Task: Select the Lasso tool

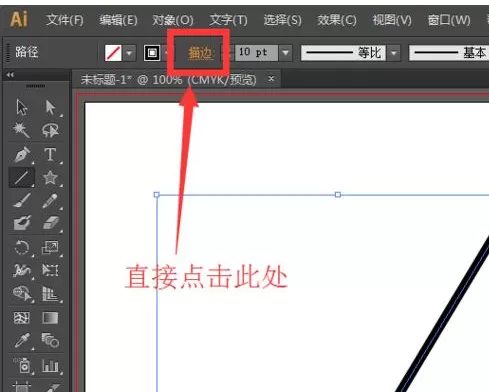Action: 50,130
